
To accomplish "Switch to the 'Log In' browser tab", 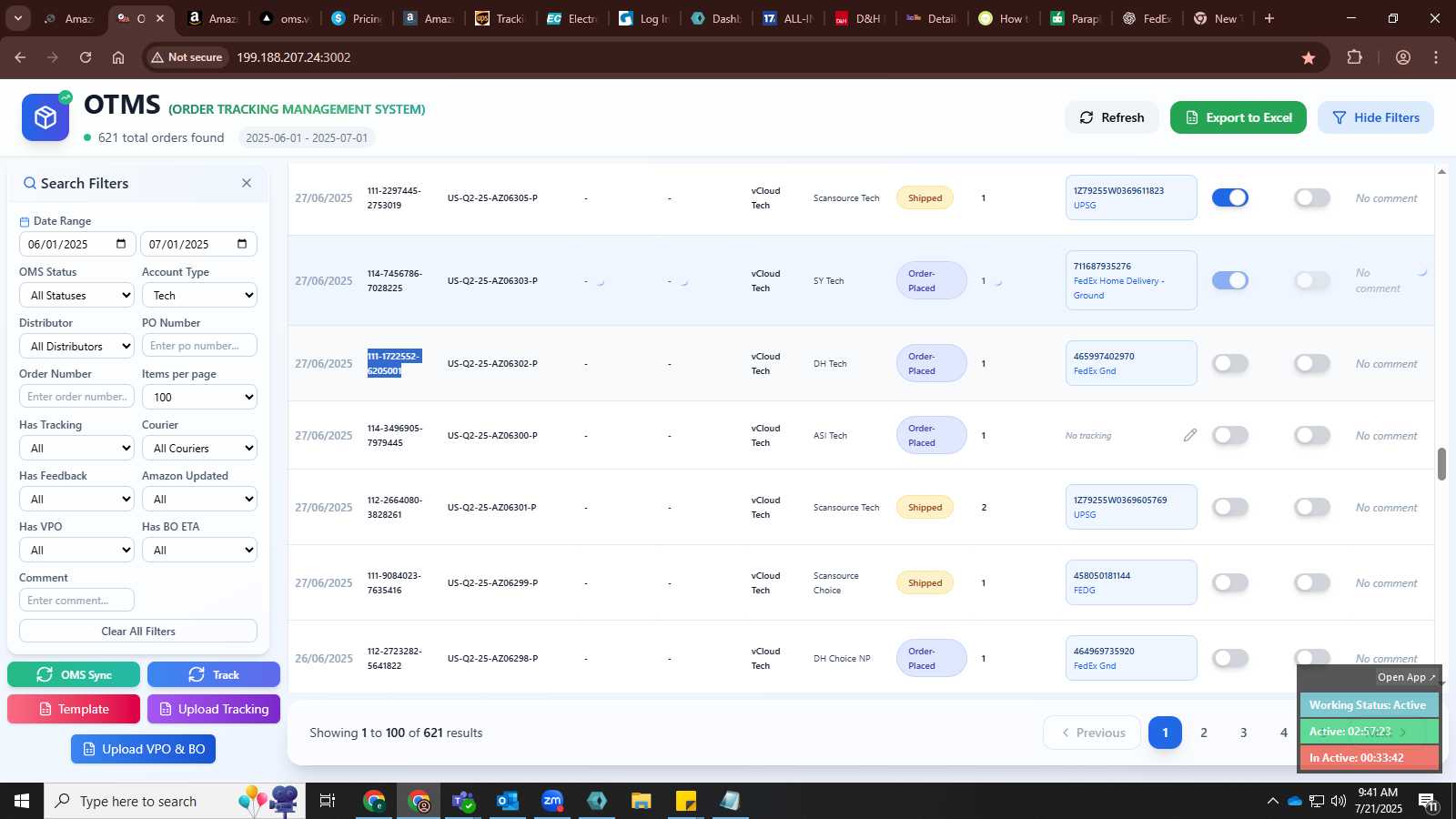I will tap(643, 18).
